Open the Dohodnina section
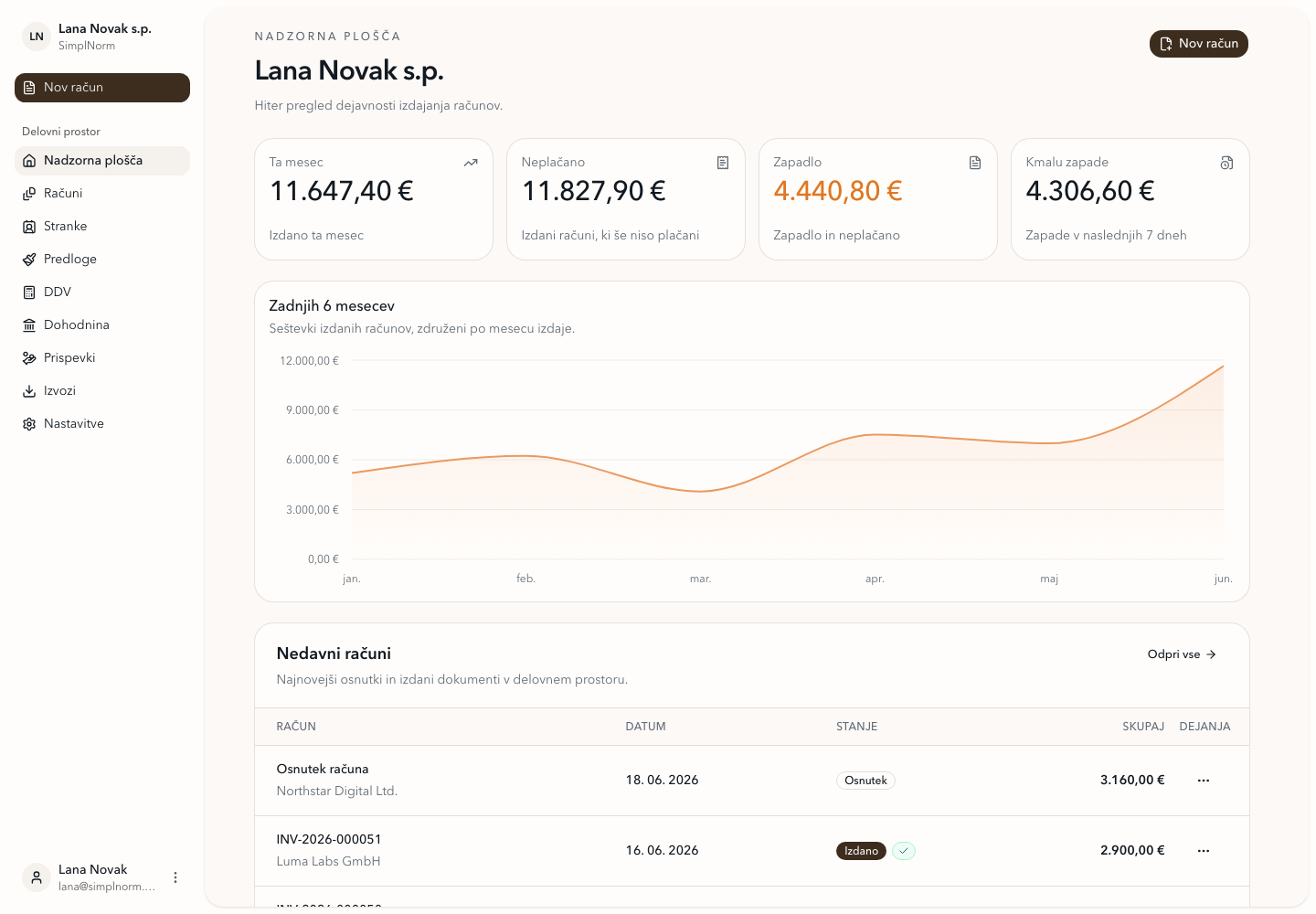 102,324
